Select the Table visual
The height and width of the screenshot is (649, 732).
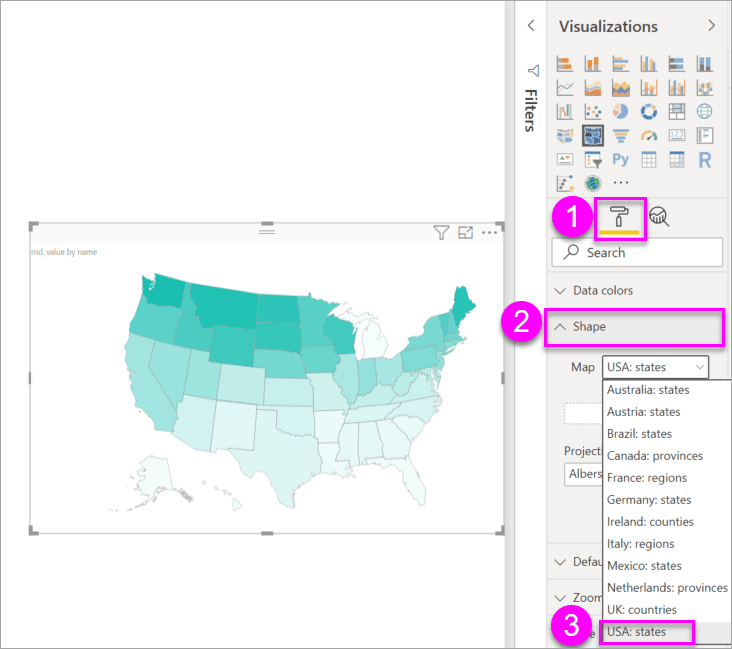click(648, 159)
